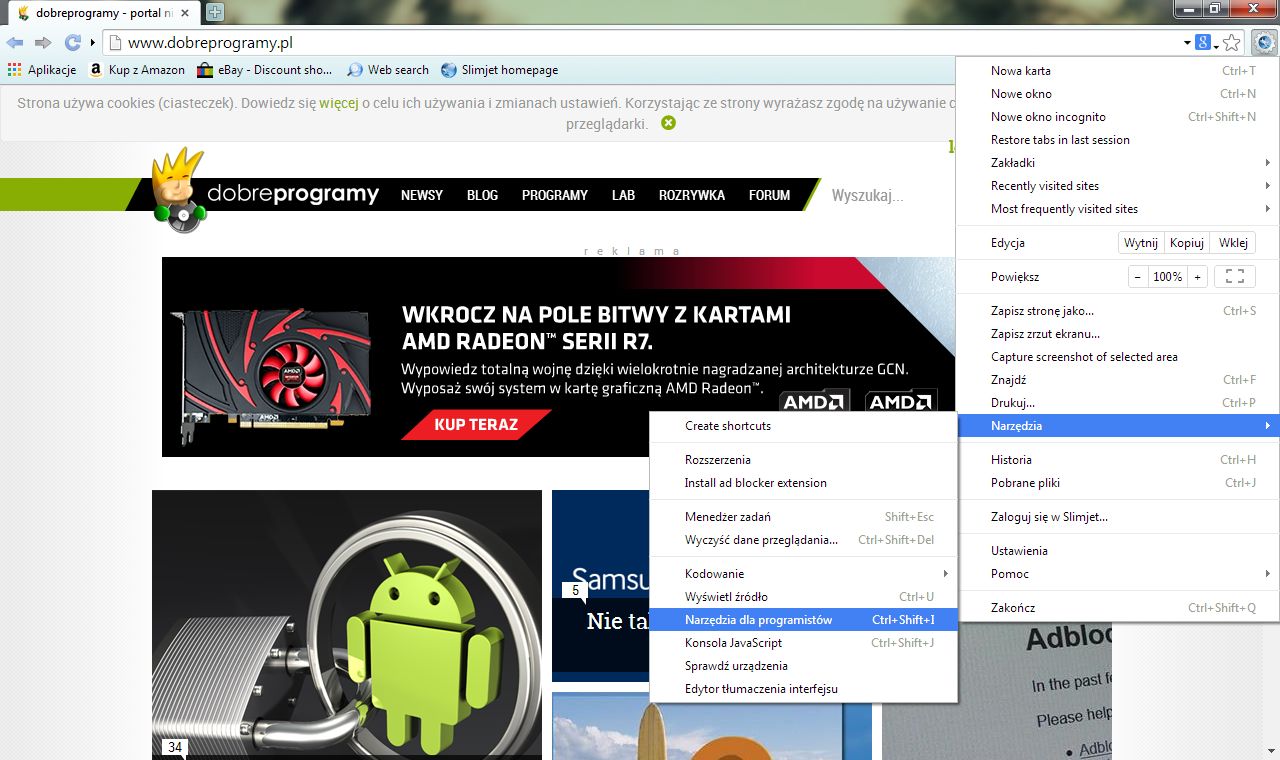Open eBay Discount bookmark

264,70
